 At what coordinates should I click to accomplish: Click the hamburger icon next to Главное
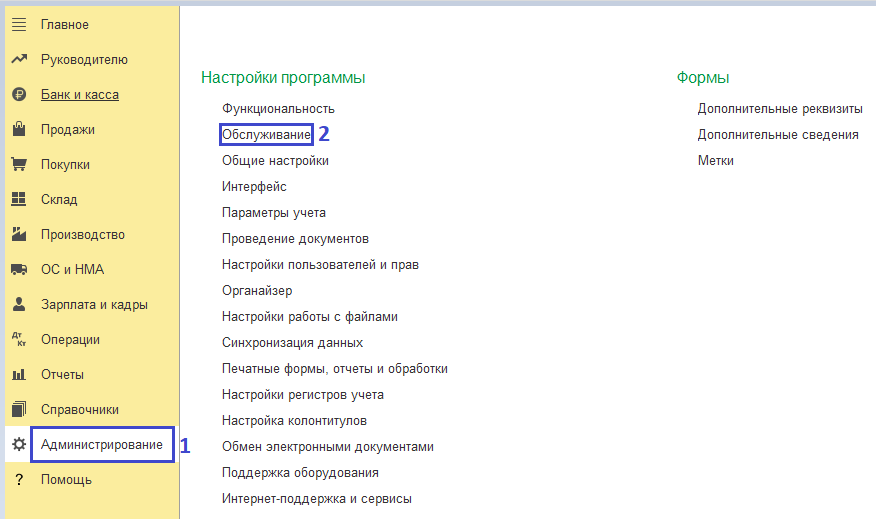pyautogui.click(x=18, y=24)
